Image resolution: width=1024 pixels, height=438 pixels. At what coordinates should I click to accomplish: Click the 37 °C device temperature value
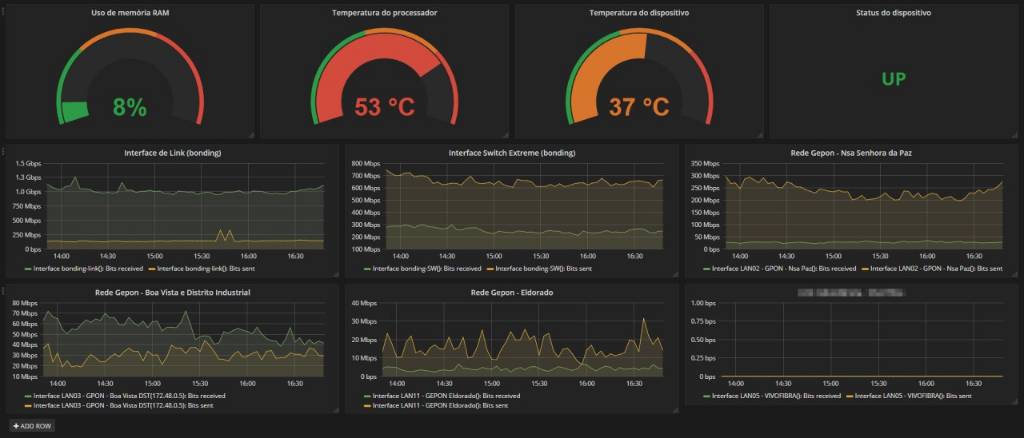[639, 106]
